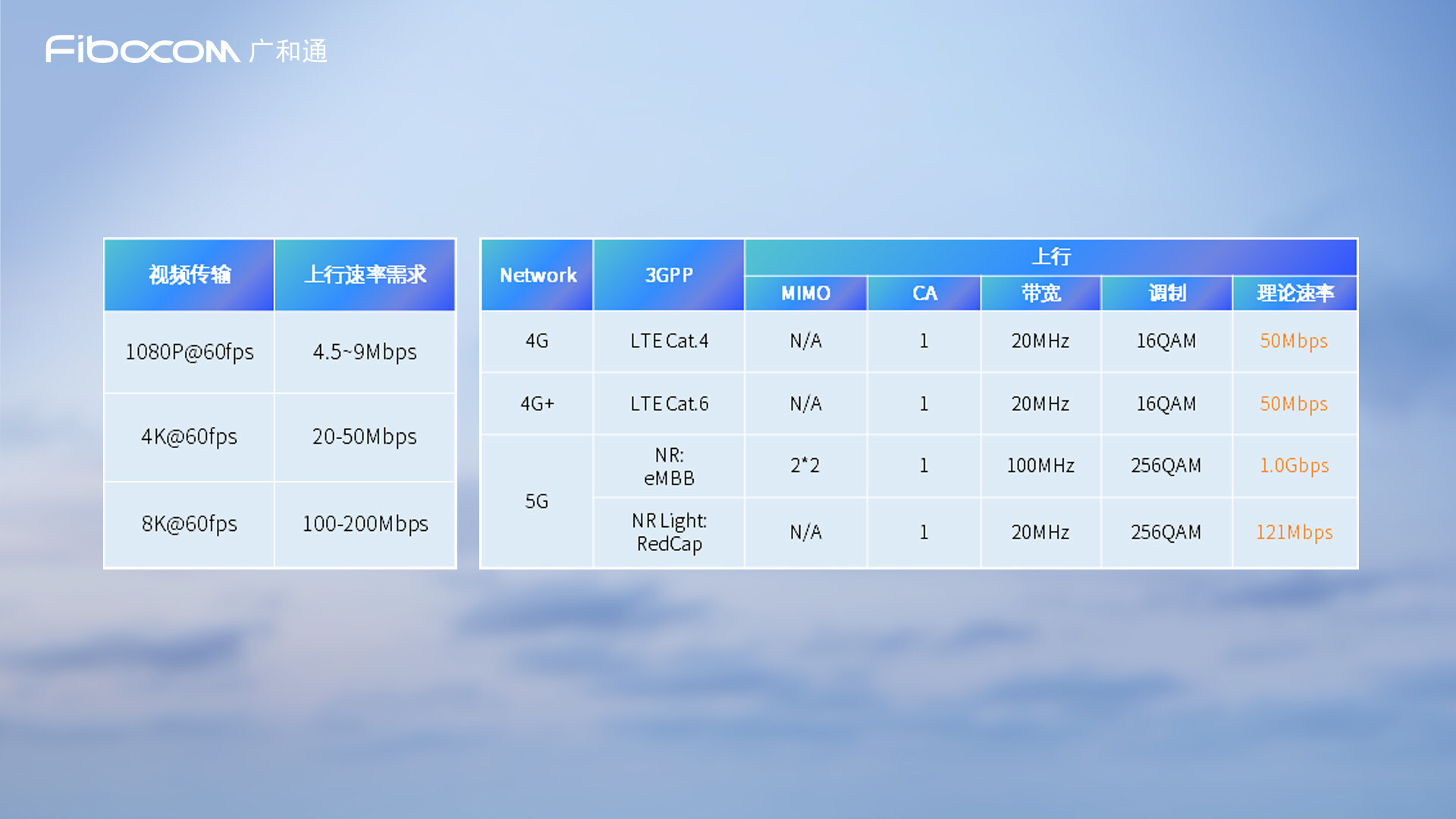Click the orange 121Mbps value

click(x=1294, y=532)
